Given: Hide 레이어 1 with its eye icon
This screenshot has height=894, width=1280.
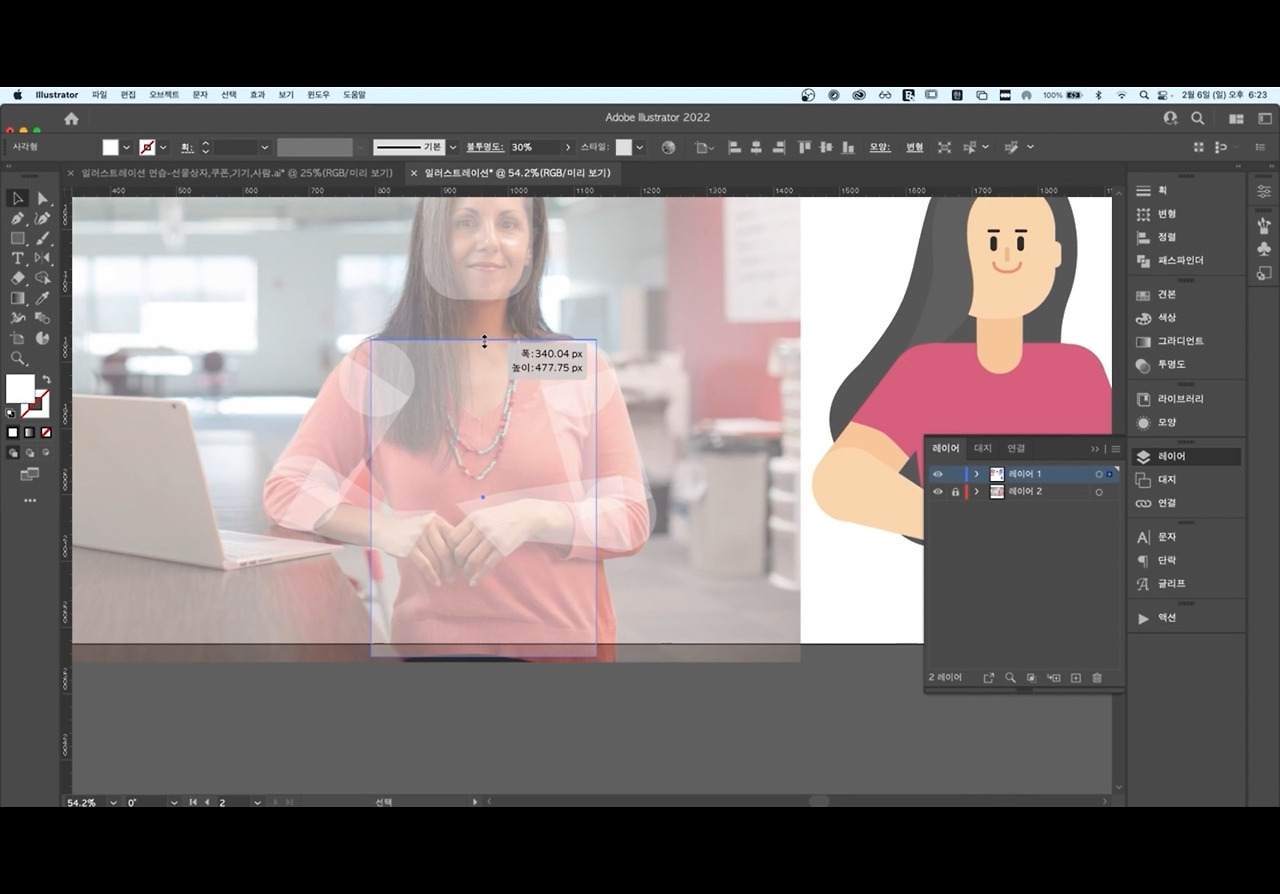Looking at the screenshot, I should coord(937,474).
